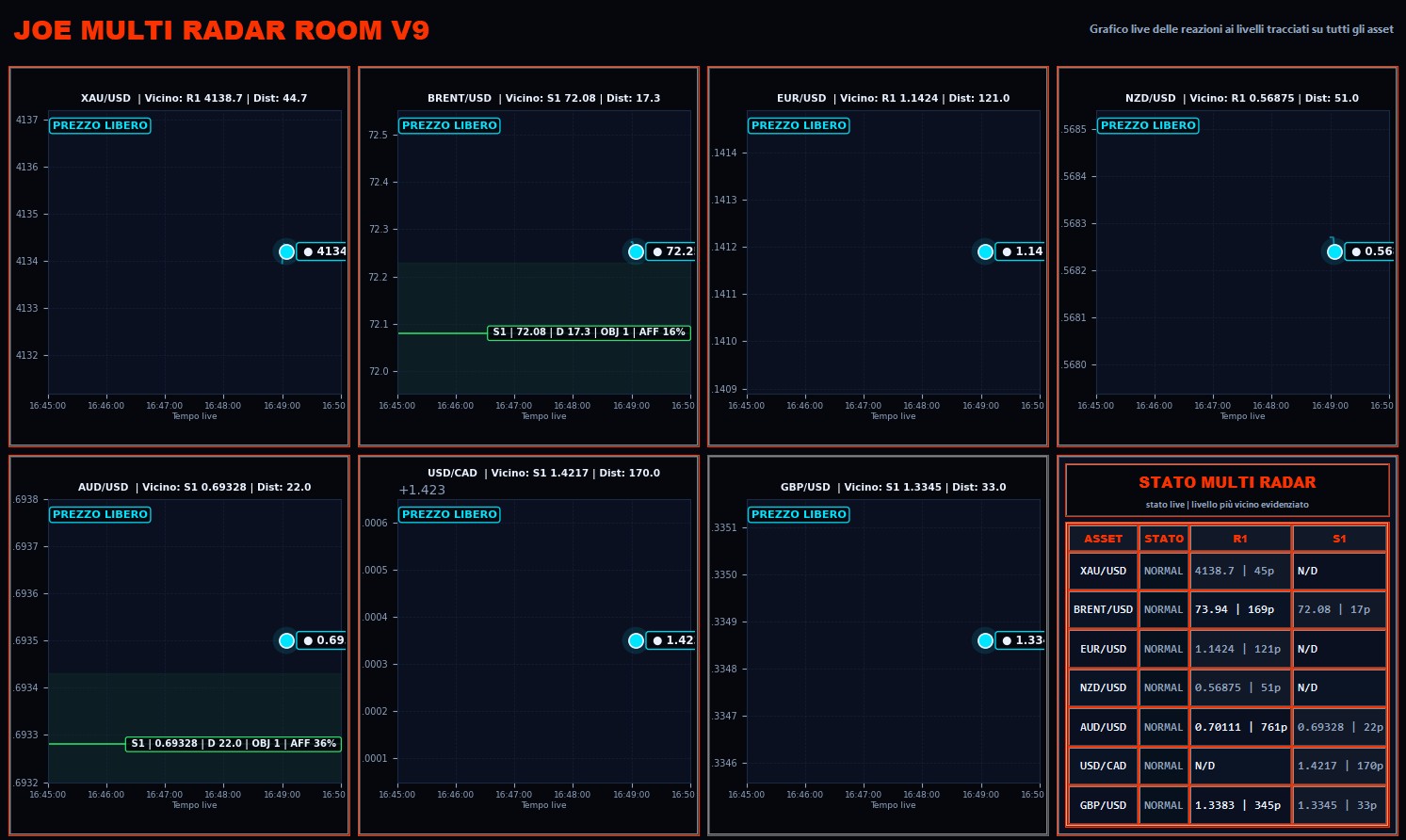The image size is (1406, 840).
Task: Click the R1 column header in status table
Action: [x=1240, y=539]
